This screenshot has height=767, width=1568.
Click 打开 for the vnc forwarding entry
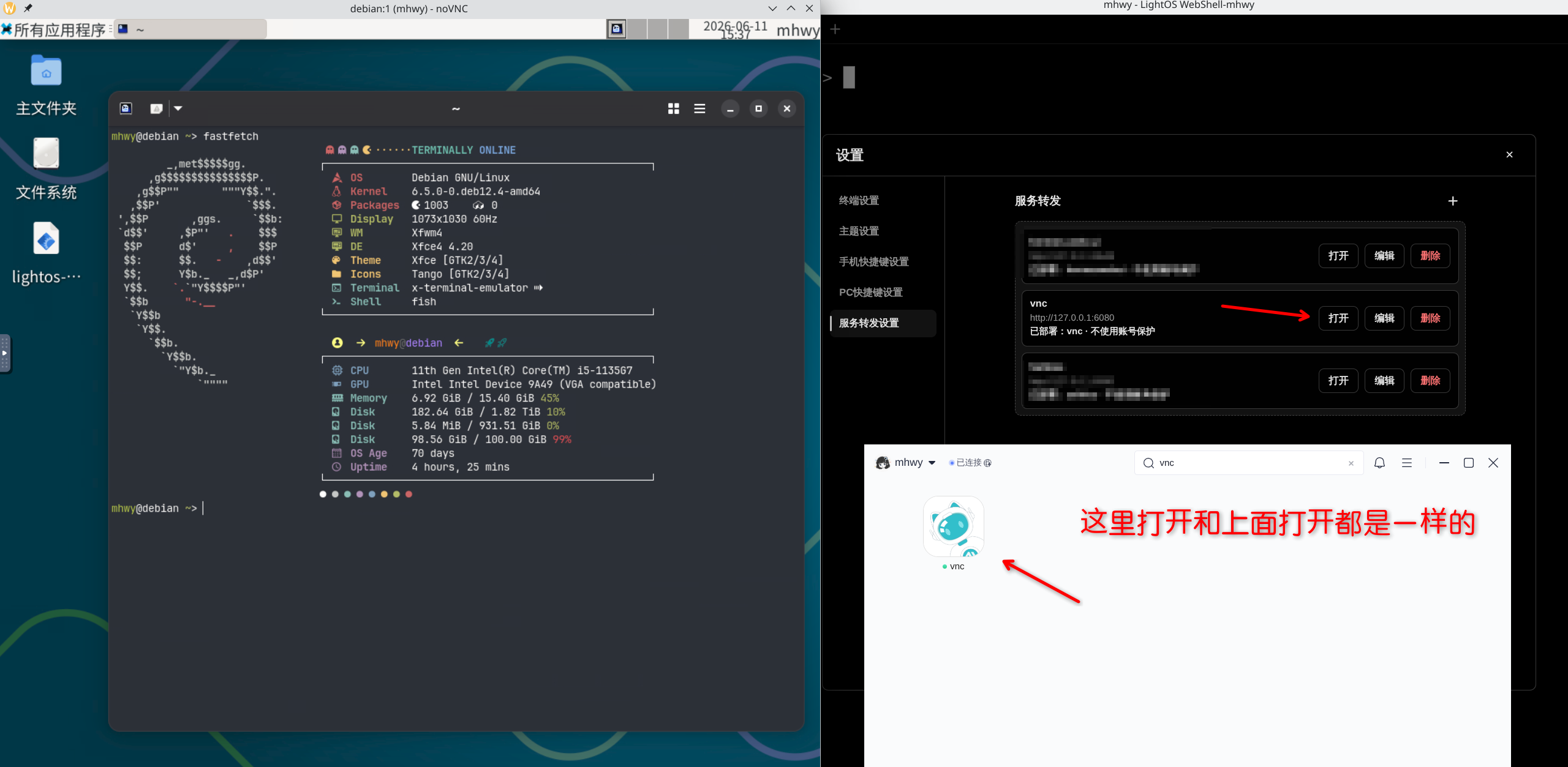(1338, 318)
